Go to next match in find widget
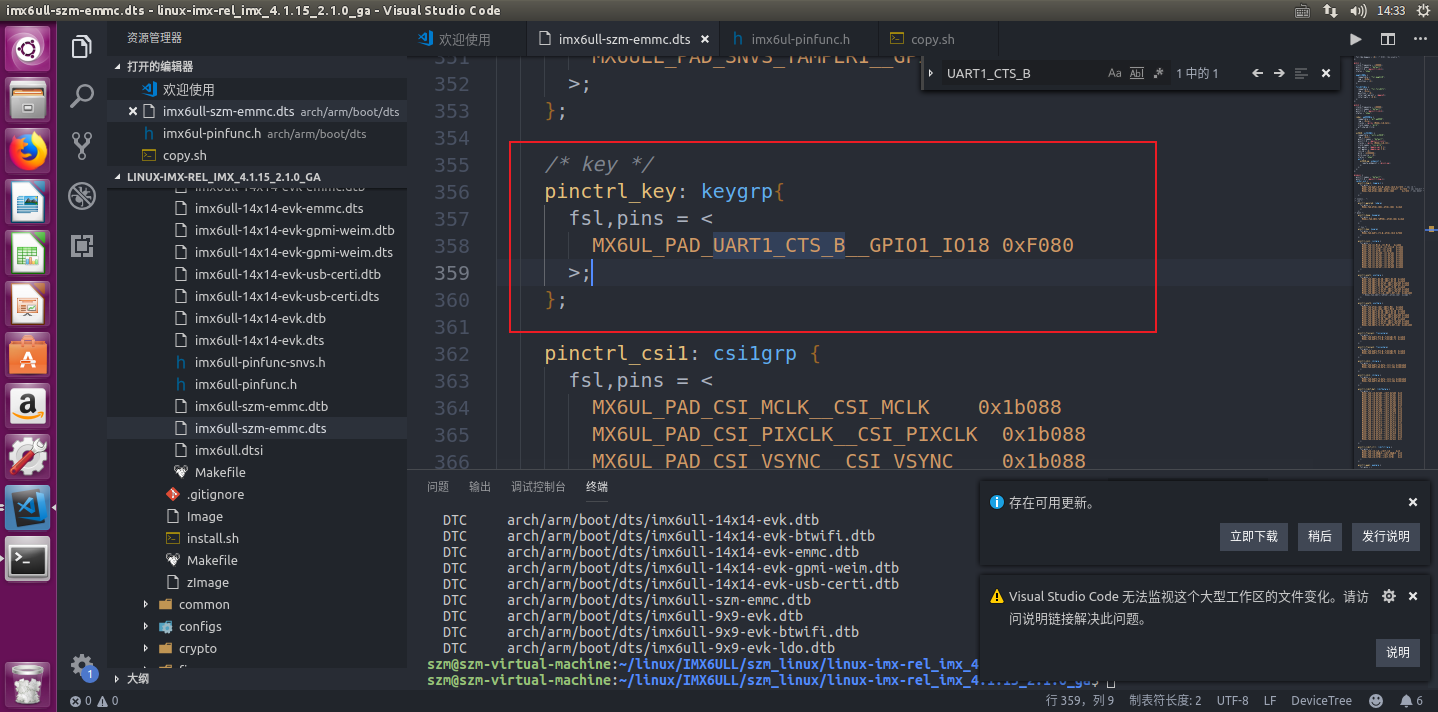This screenshot has width=1438, height=712. [x=1279, y=73]
